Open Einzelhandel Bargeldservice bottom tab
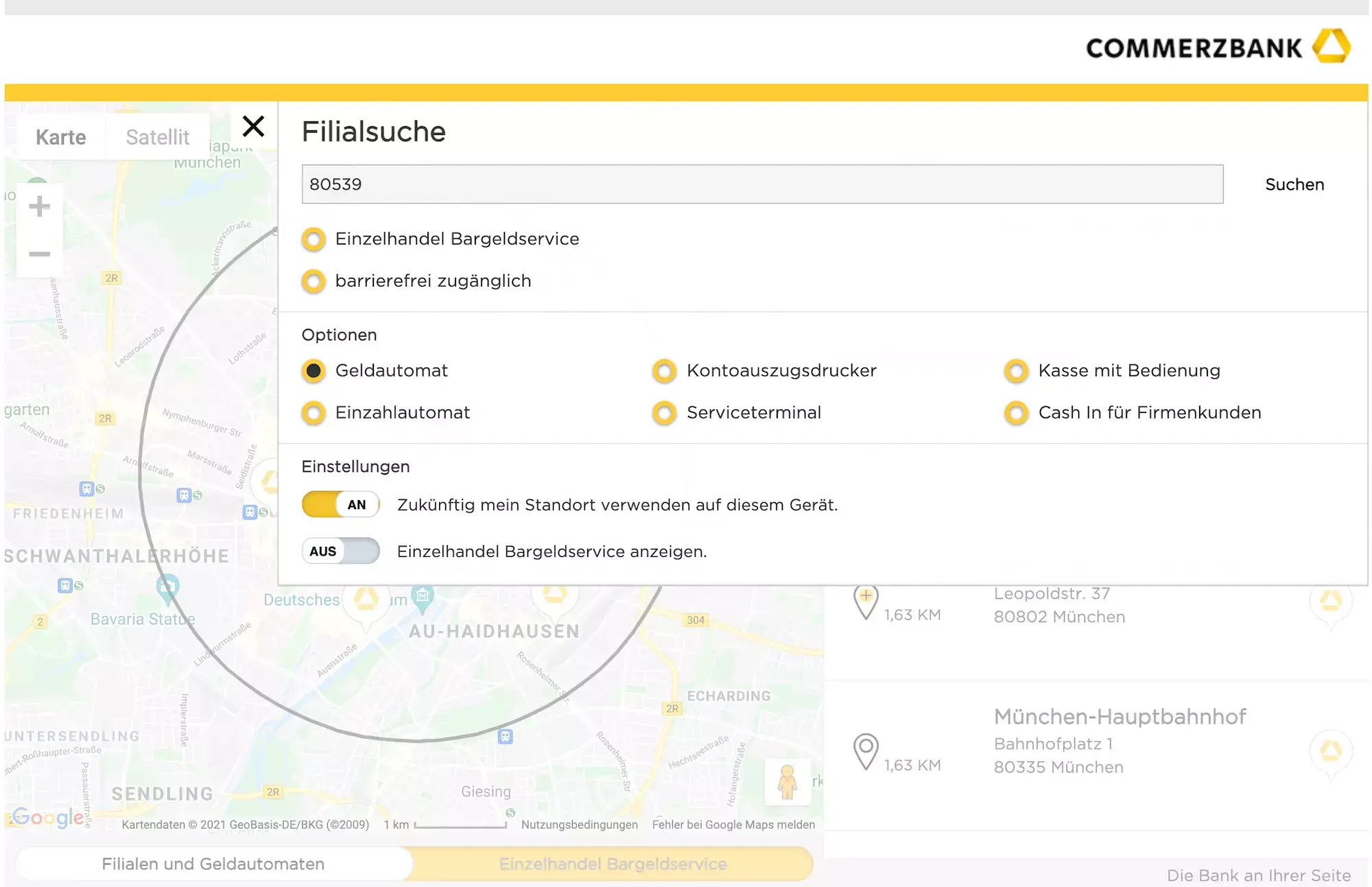Viewport: 1372px width, 887px height. click(x=613, y=864)
